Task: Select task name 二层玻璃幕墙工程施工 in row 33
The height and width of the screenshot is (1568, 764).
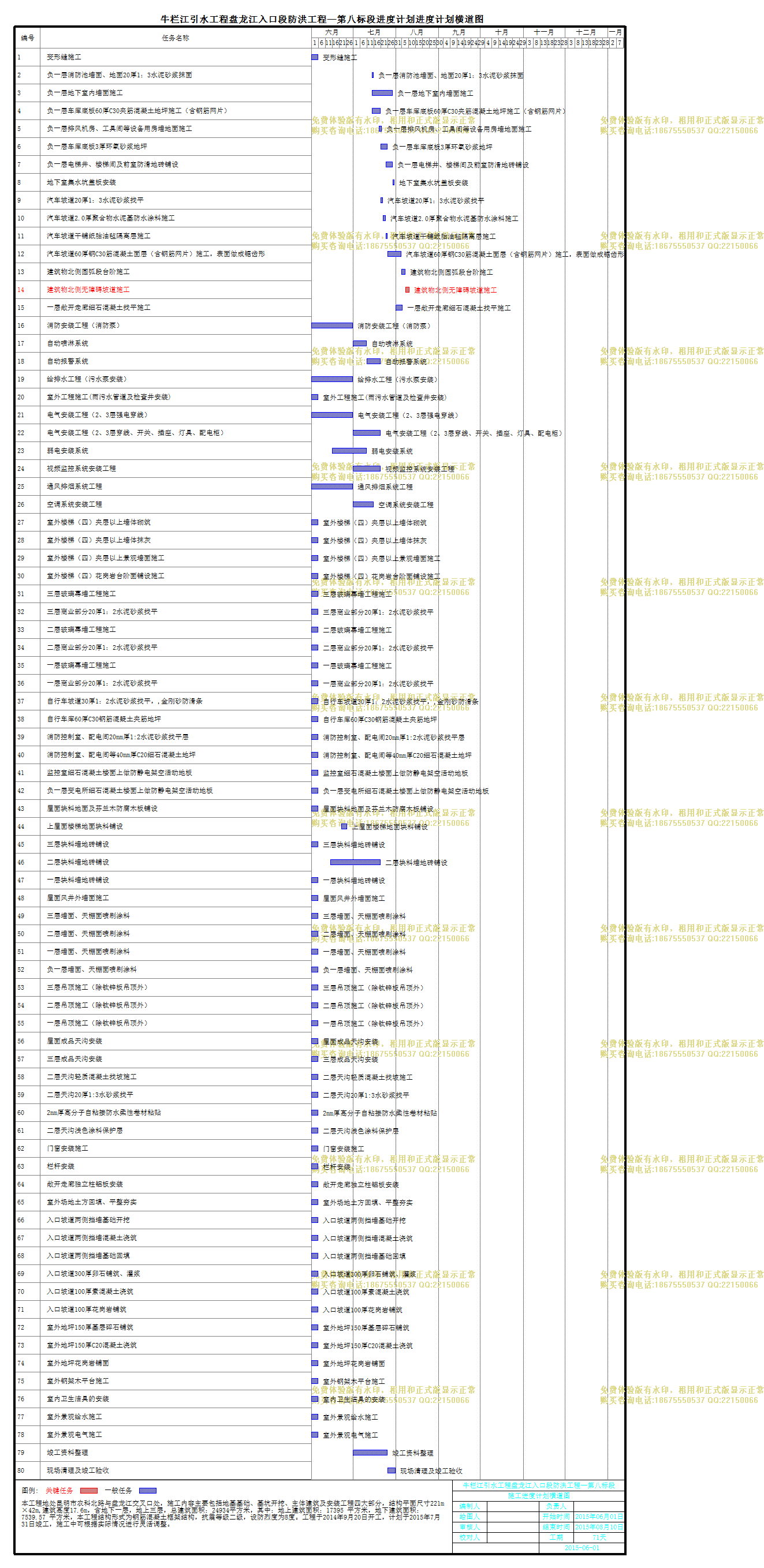Action: (81, 630)
